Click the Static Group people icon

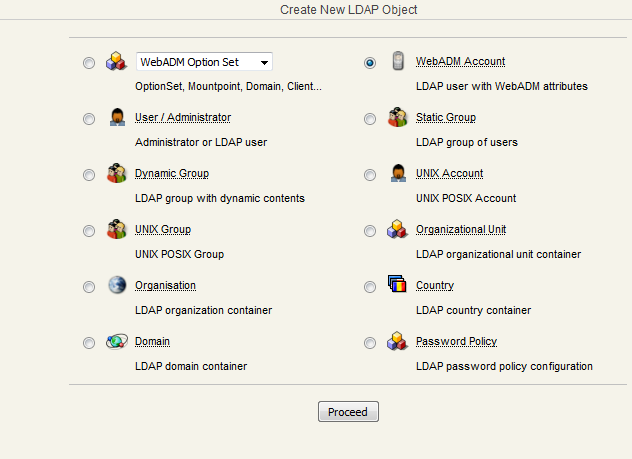tap(398, 117)
